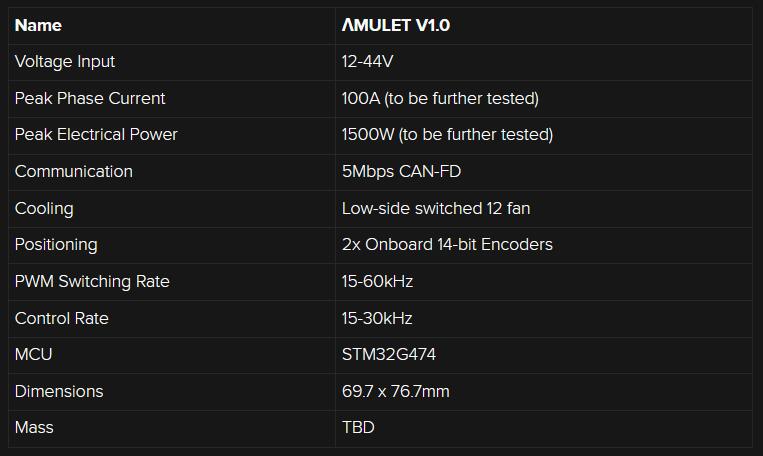Click the "TBD" mass value
The image size is (763, 456).
click(x=358, y=427)
